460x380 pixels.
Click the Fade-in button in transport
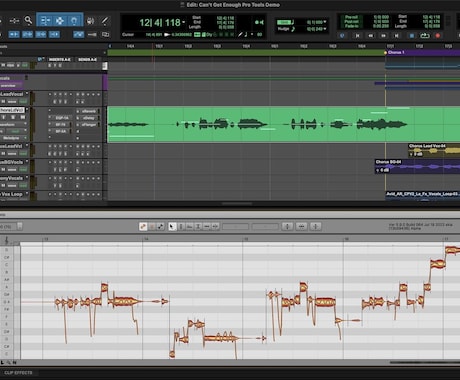[351, 26]
